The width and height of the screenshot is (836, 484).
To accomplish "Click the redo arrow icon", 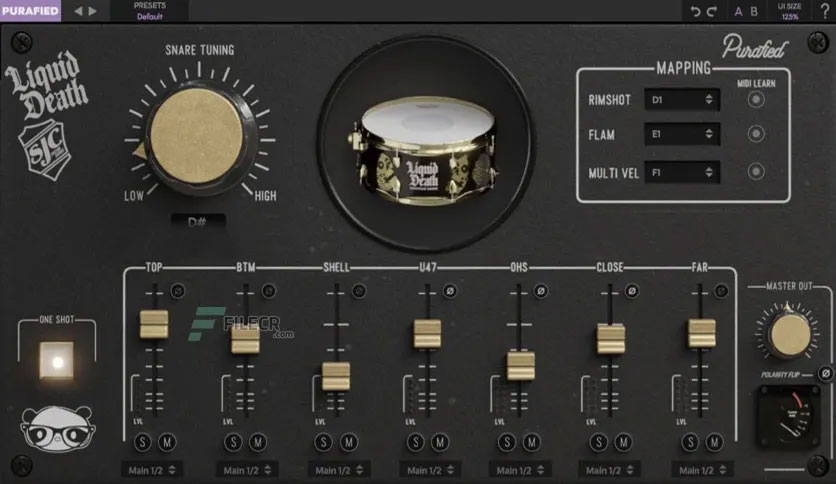I will click(712, 11).
